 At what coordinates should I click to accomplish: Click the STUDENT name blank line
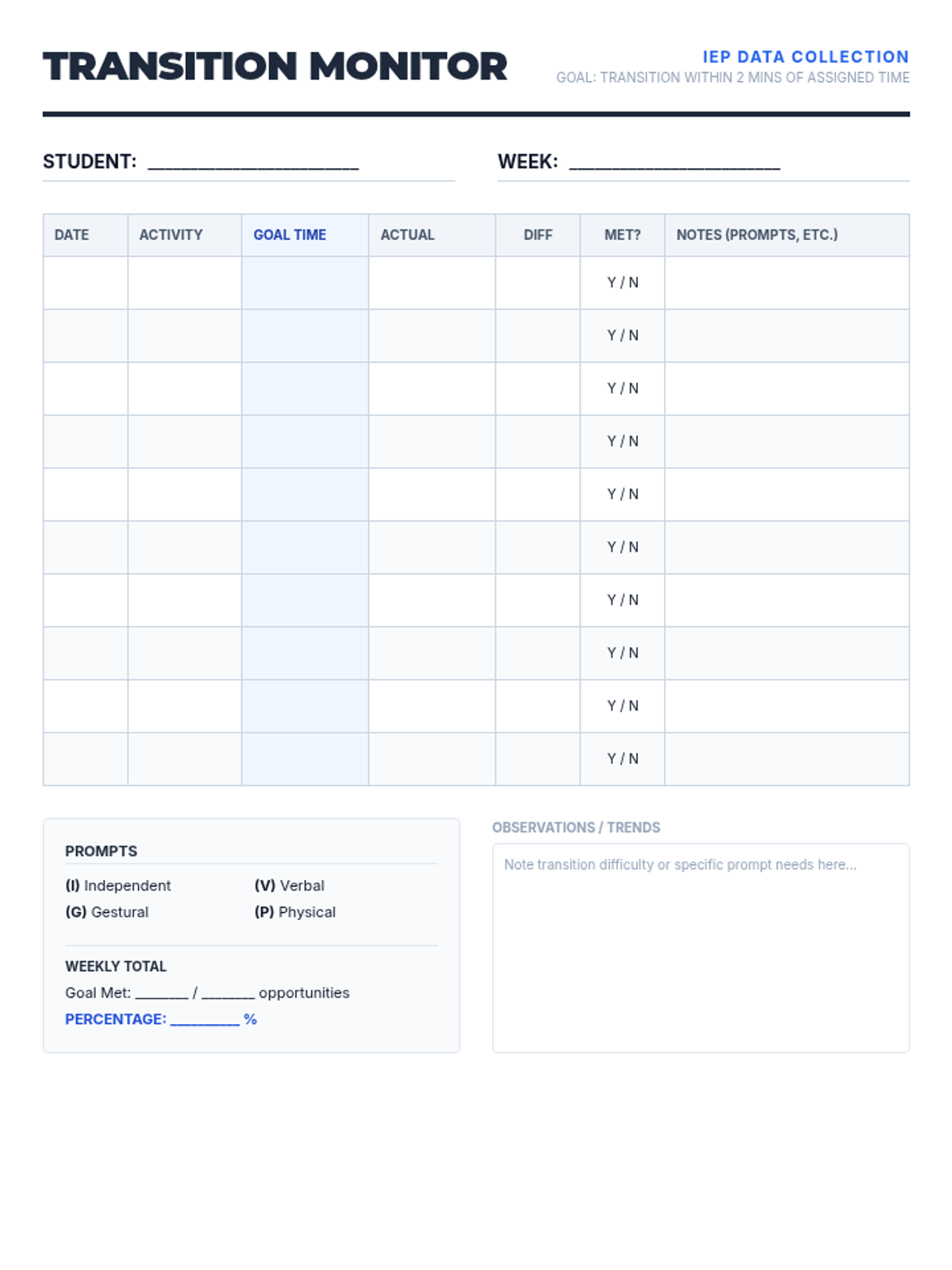coord(253,163)
